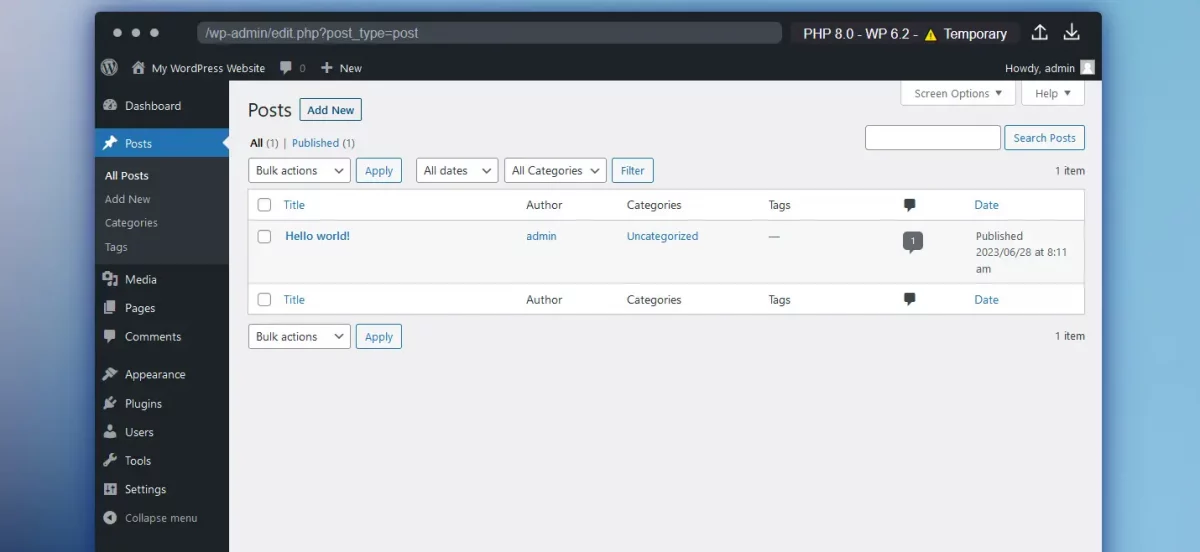
Task: Click the download icon in browser bar
Action: (1071, 32)
